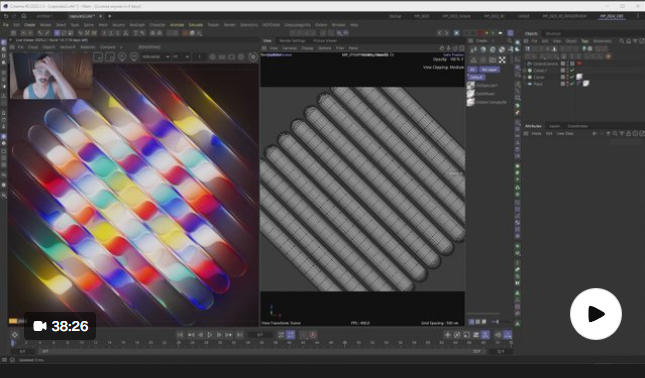Viewport: 645px width, 378px height.
Task: Select the Plane object in the Objects manager
Action: pyautogui.click(x=538, y=83)
